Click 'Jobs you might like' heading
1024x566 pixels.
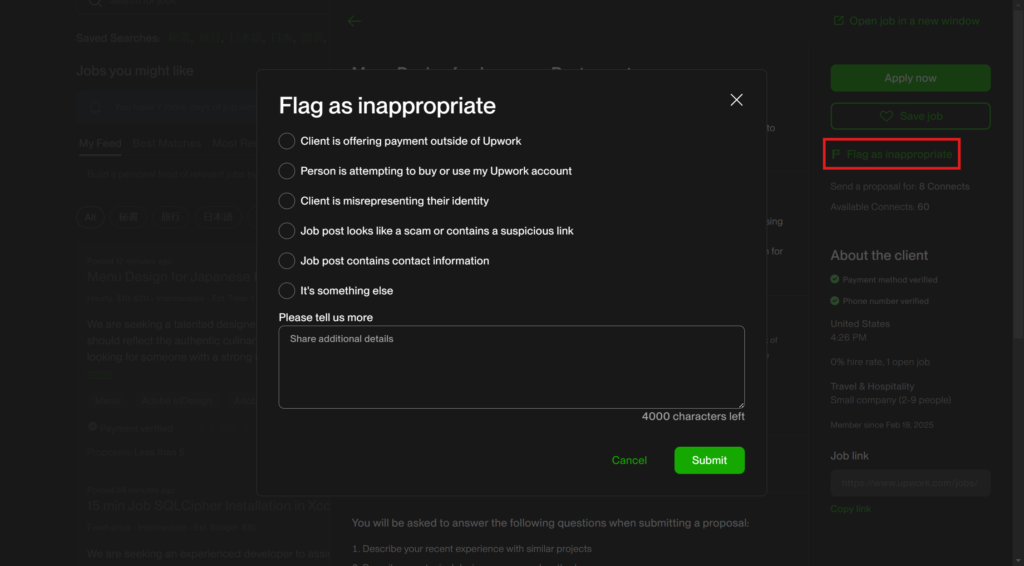pos(135,71)
